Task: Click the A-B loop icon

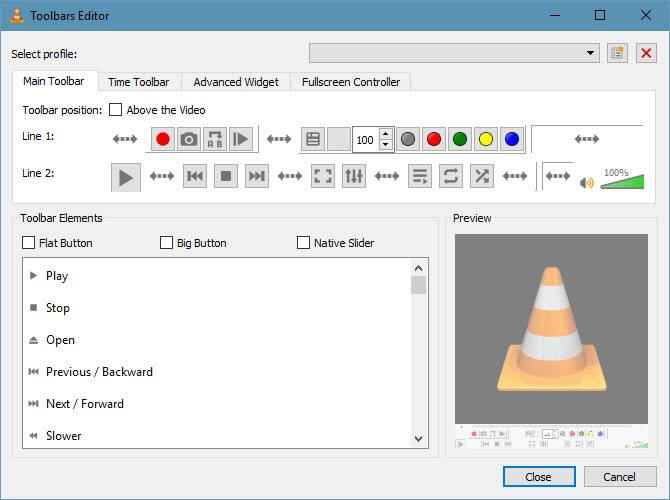Action: coord(215,139)
